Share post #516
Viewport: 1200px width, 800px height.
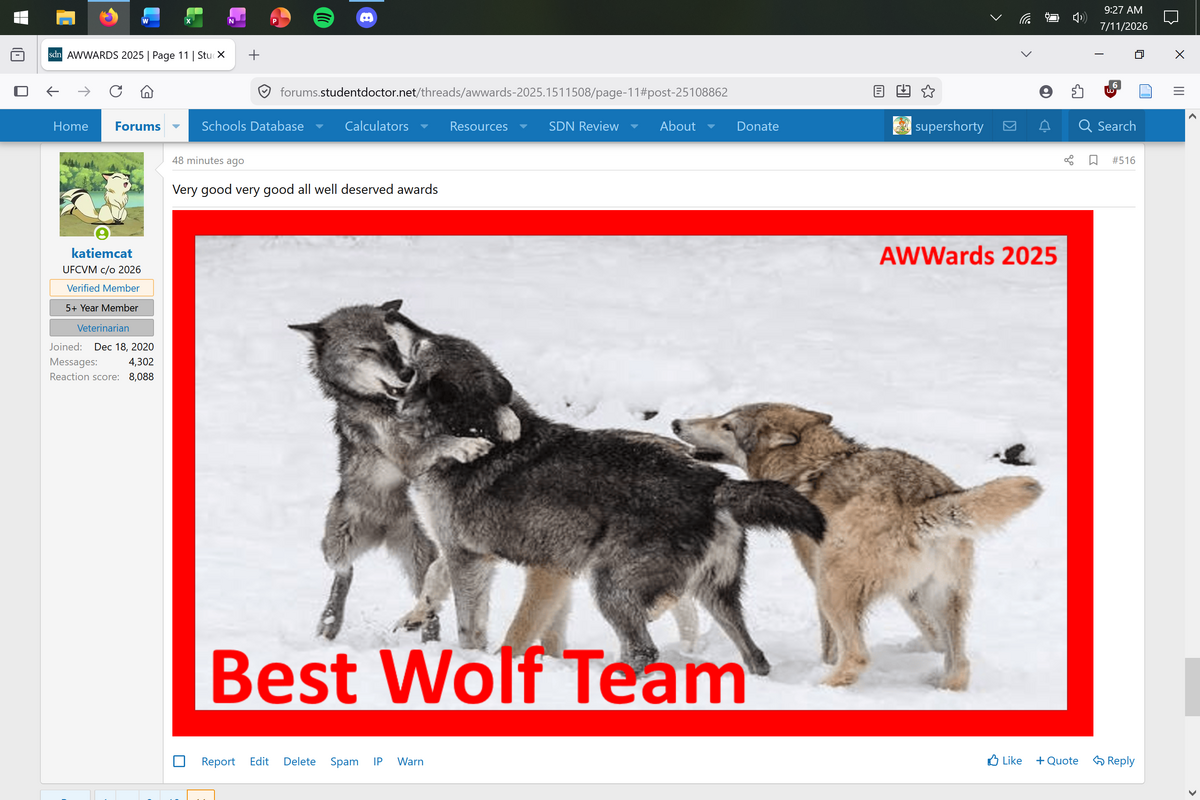[x=1069, y=160]
